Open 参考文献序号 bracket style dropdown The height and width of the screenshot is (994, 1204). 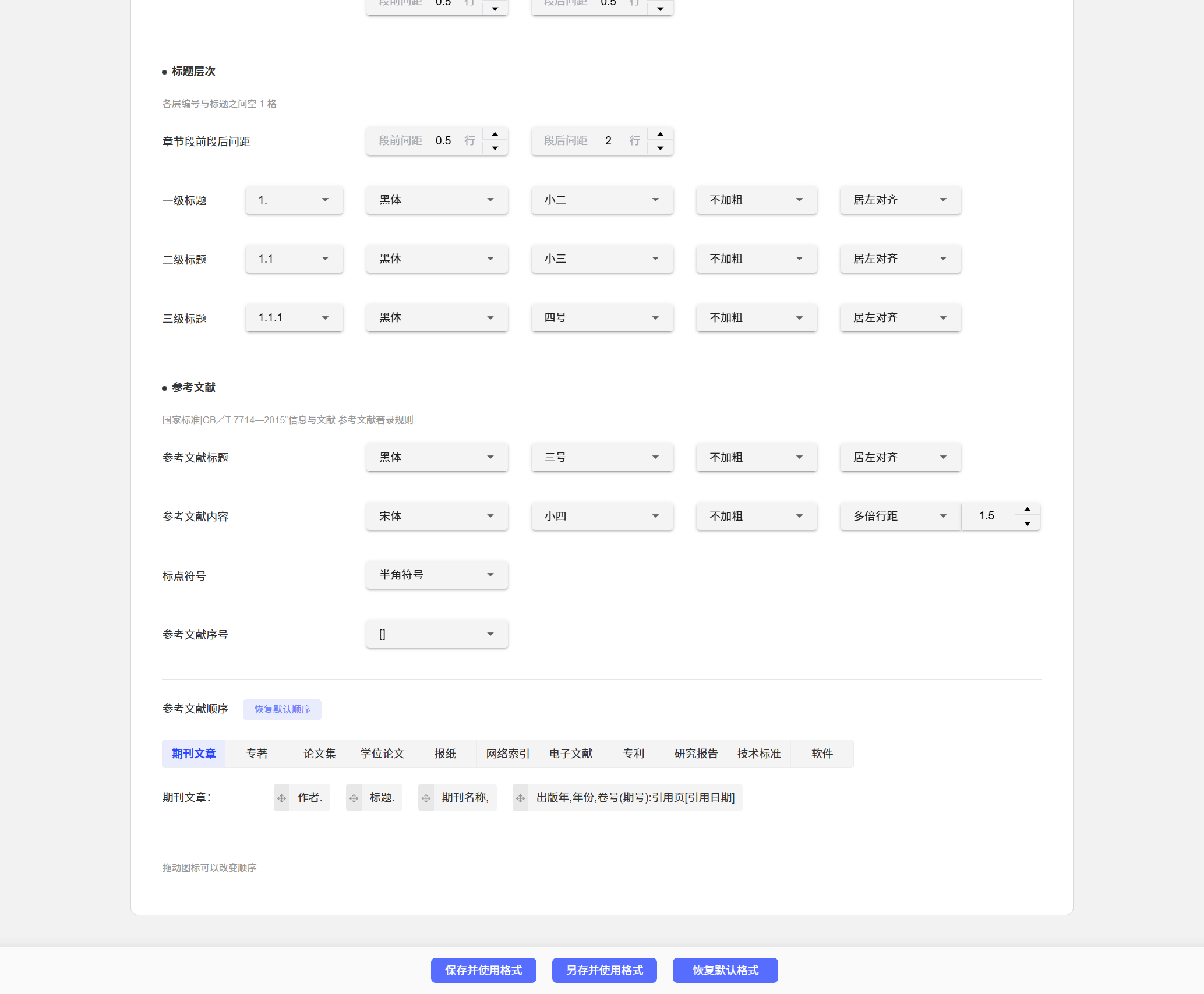click(x=437, y=634)
